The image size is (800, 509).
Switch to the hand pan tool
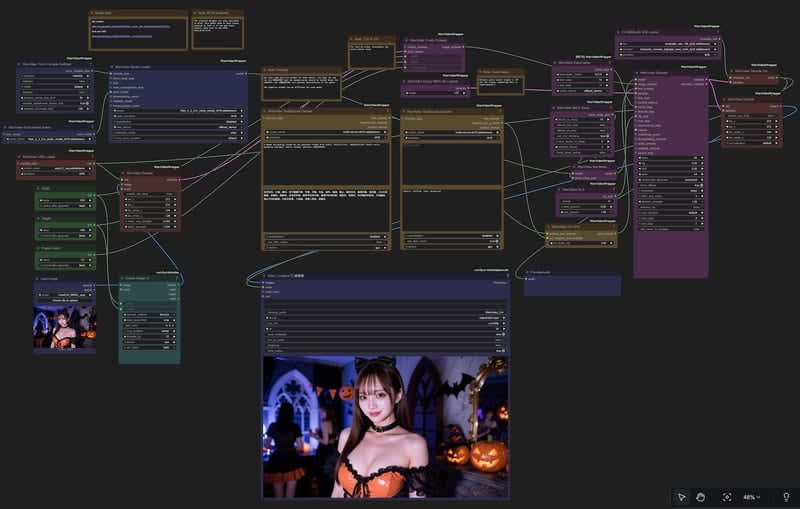coord(701,497)
